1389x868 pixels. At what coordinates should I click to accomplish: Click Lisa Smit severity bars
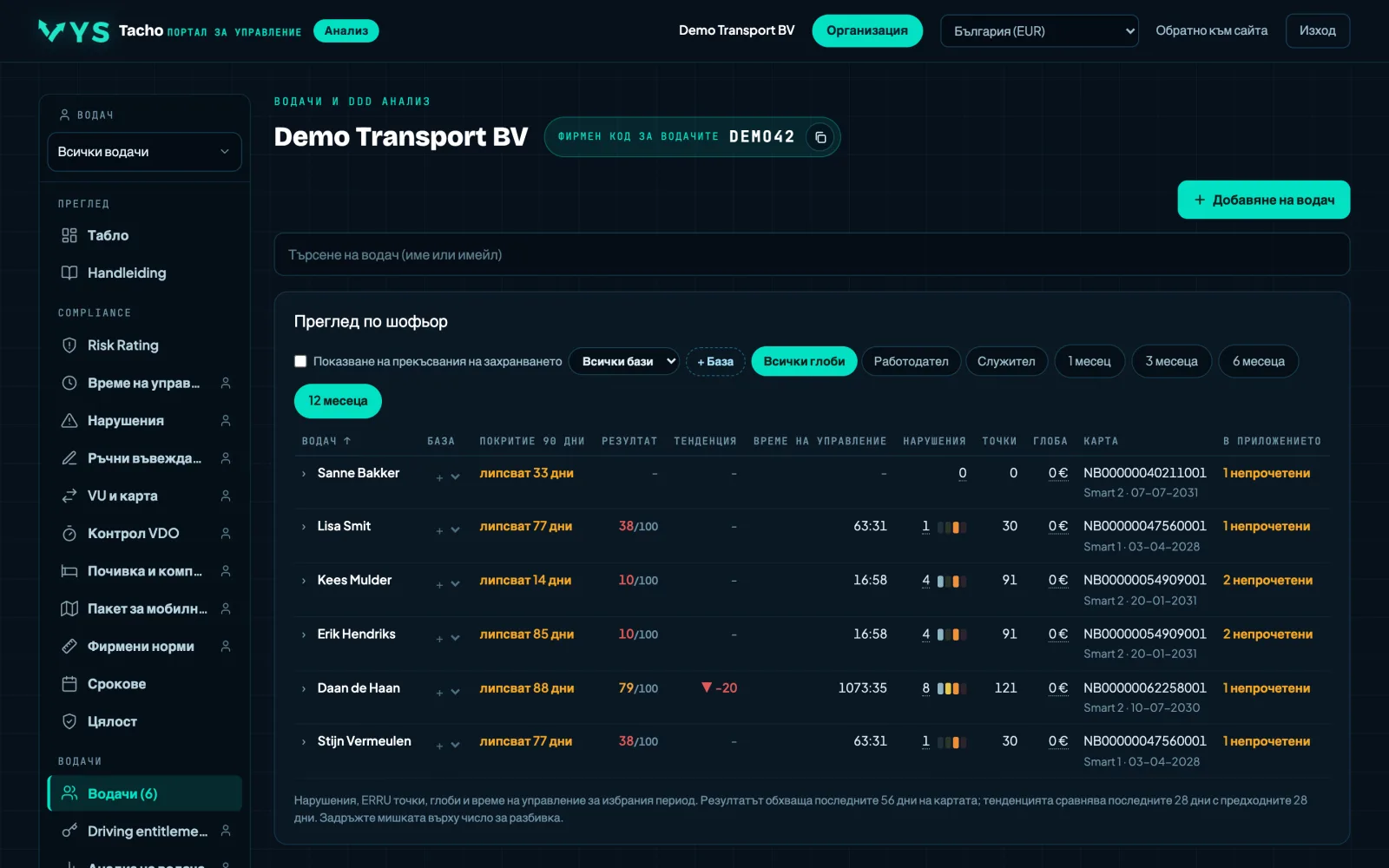(952, 527)
